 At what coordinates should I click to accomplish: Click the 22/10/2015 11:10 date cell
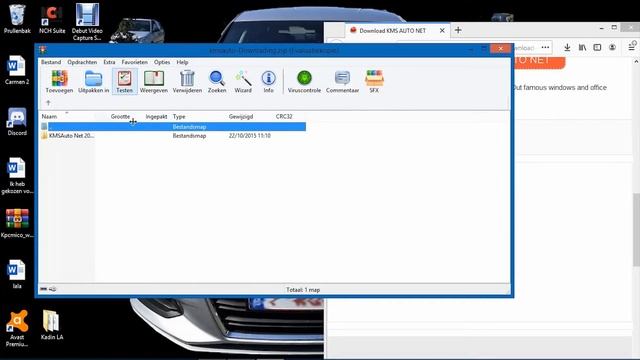coord(249,136)
